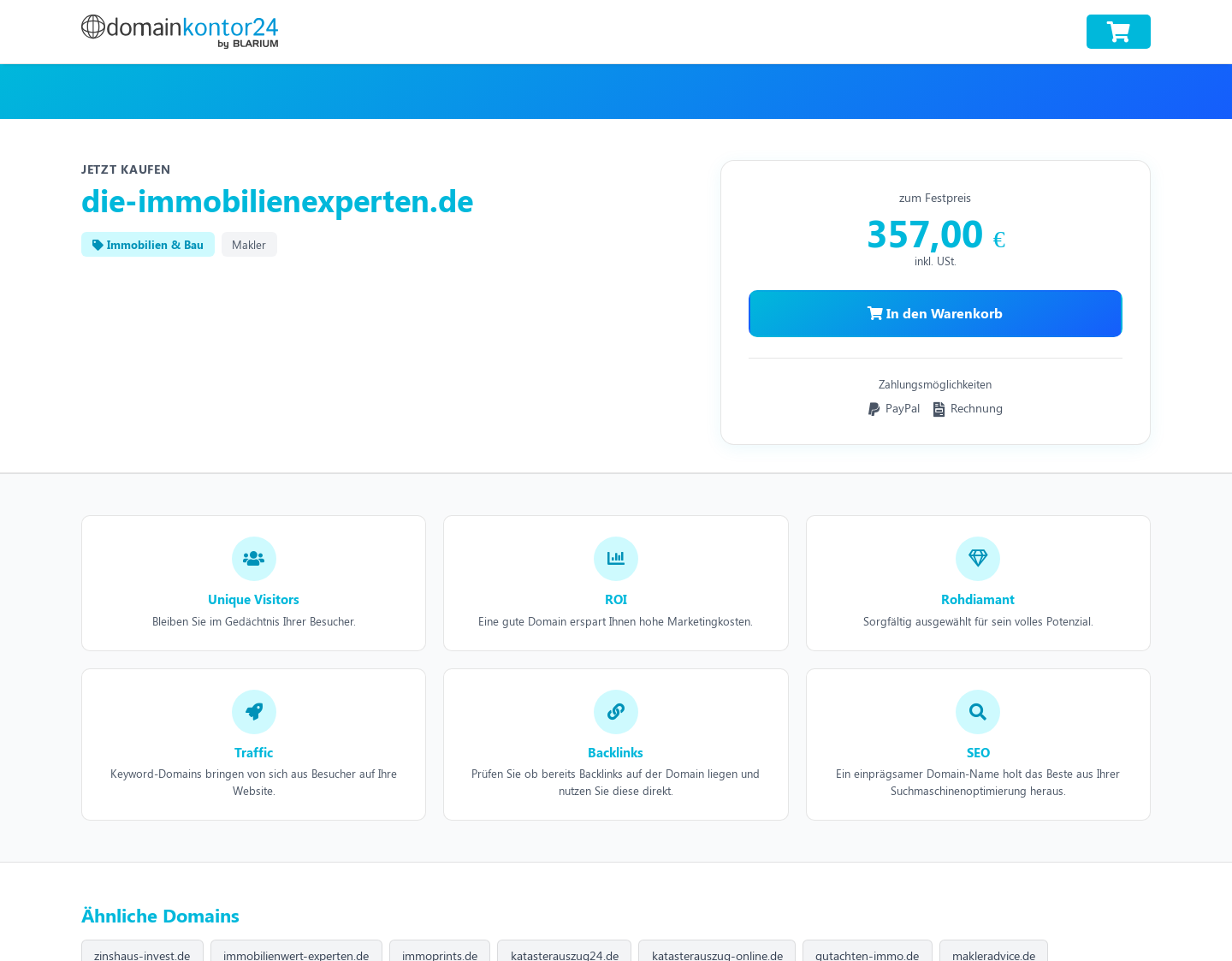Open makleradvice.de similar domain
1232x961 pixels.
tap(993, 952)
